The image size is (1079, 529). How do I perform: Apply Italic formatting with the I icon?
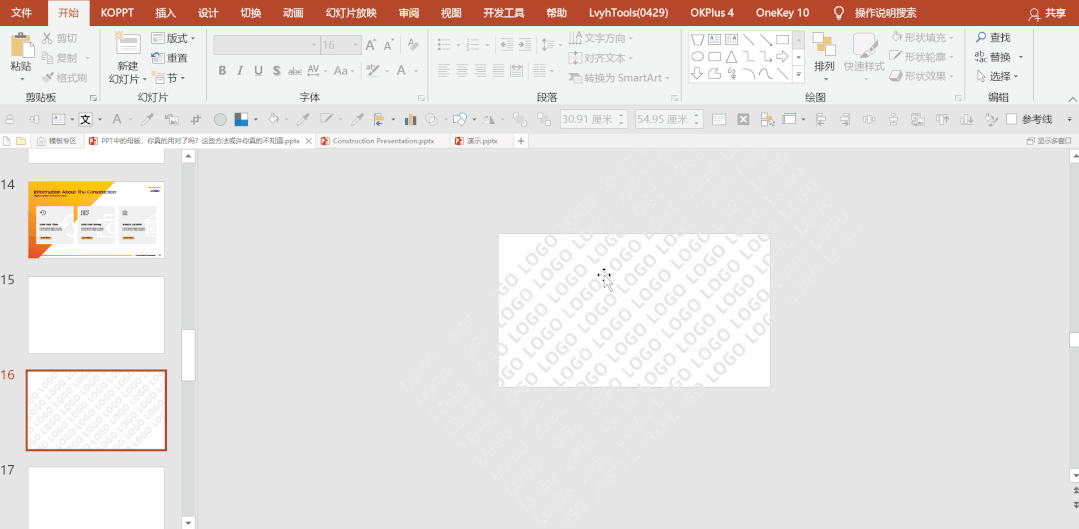pos(240,71)
